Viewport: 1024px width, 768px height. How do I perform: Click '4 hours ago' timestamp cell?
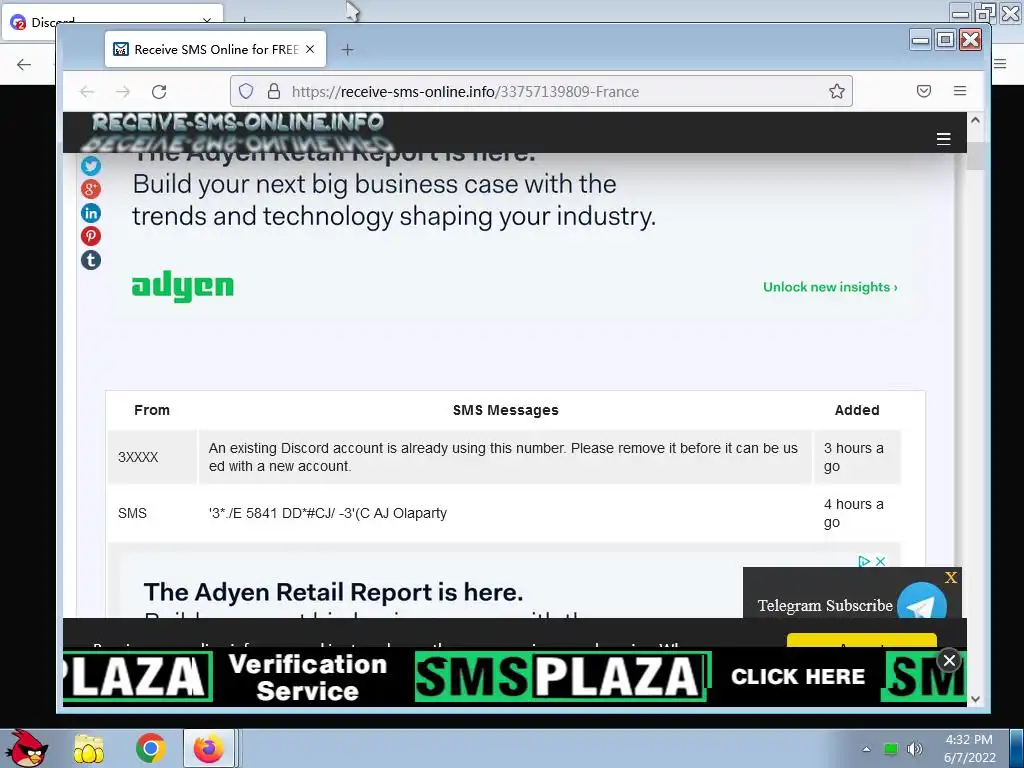[x=857, y=513]
